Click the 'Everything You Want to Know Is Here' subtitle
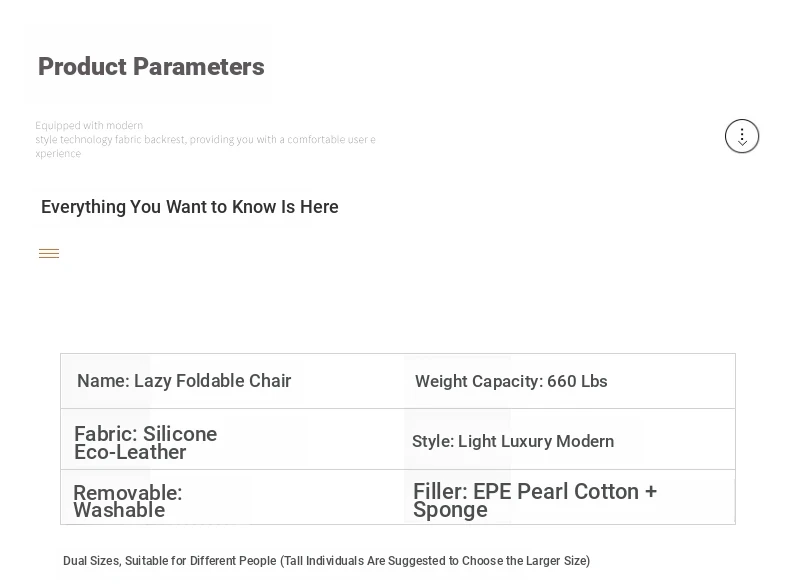This screenshot has height=586, width=790. pos(189,207)
